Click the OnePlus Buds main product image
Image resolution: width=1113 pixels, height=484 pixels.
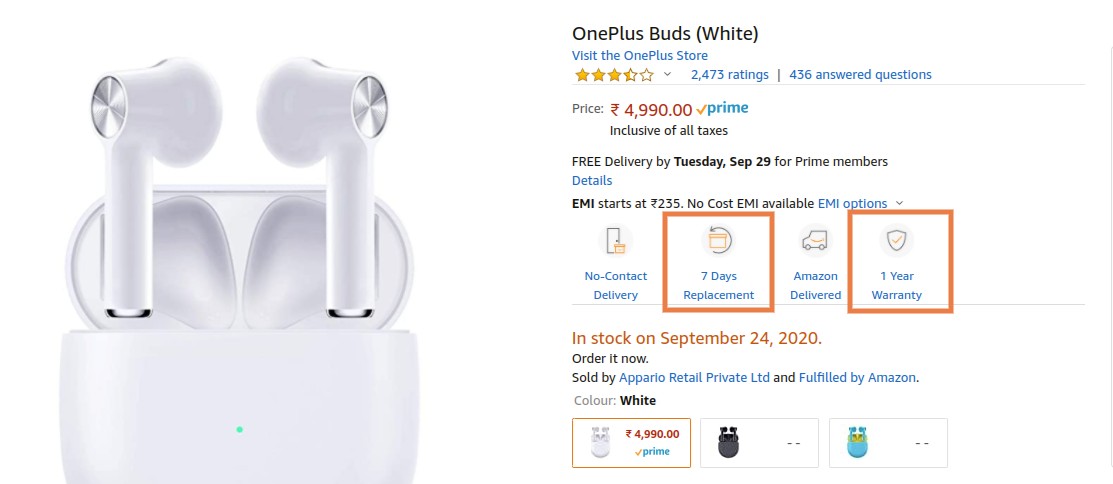(238, 270)
